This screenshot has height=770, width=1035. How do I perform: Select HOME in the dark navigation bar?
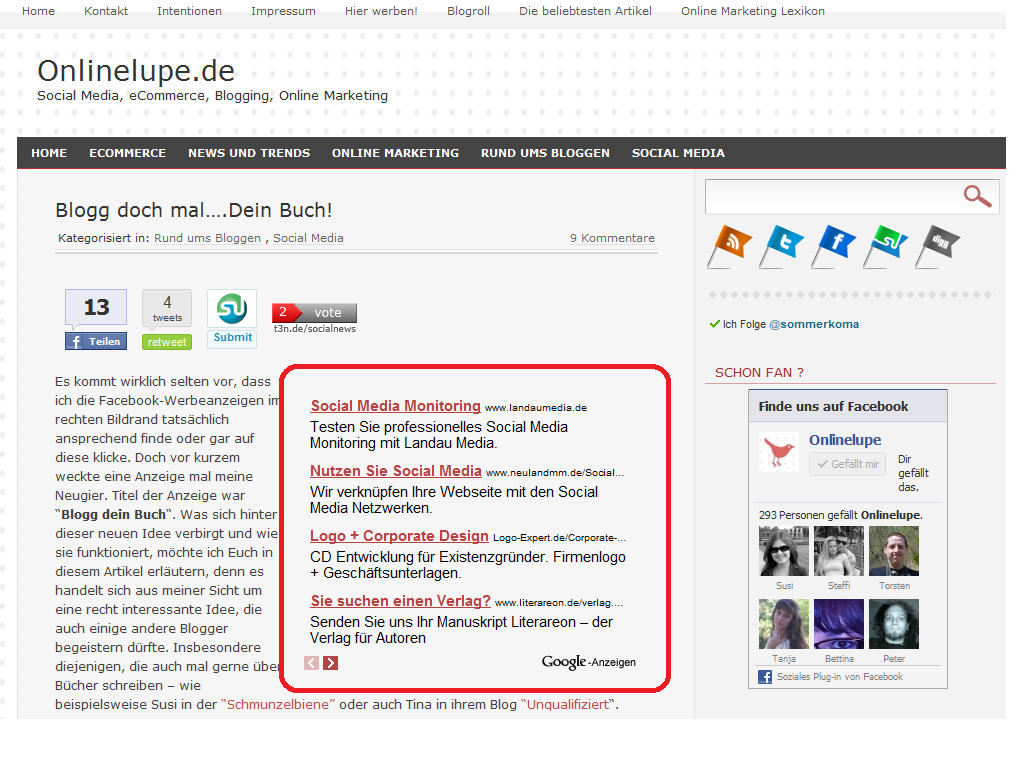coord(49,153)
